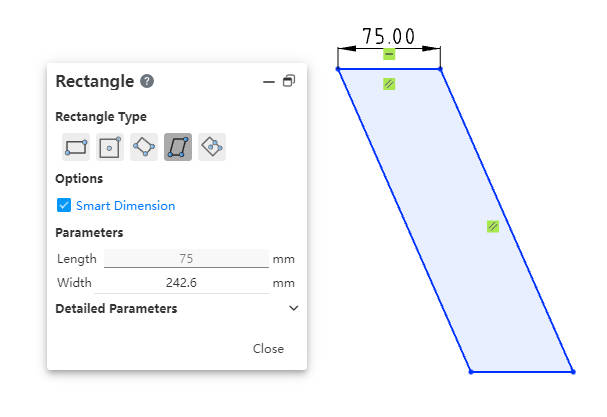Click the Width input field
Screen dimensions: 607x417
point(186,283)
